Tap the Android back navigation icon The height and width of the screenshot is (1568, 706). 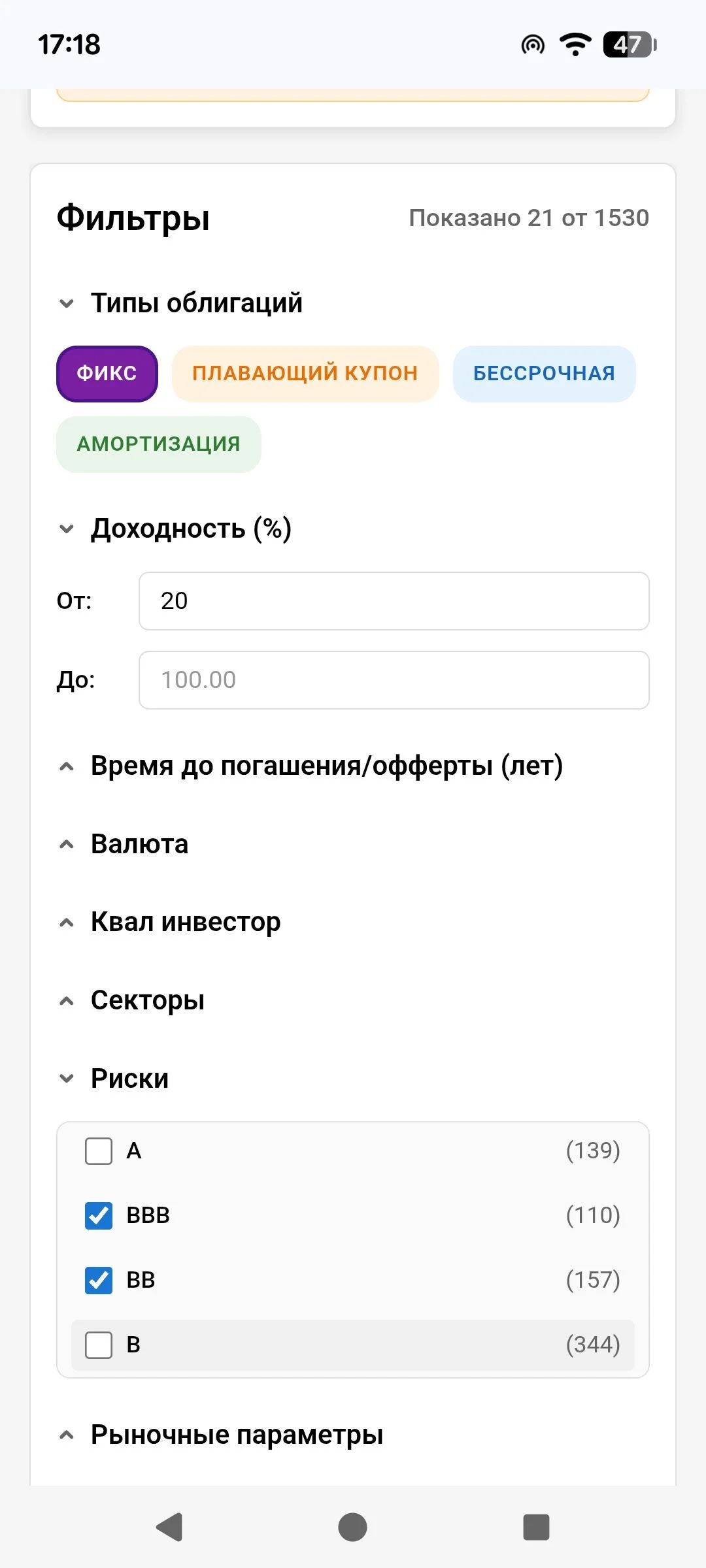[x=169, y=1527]
